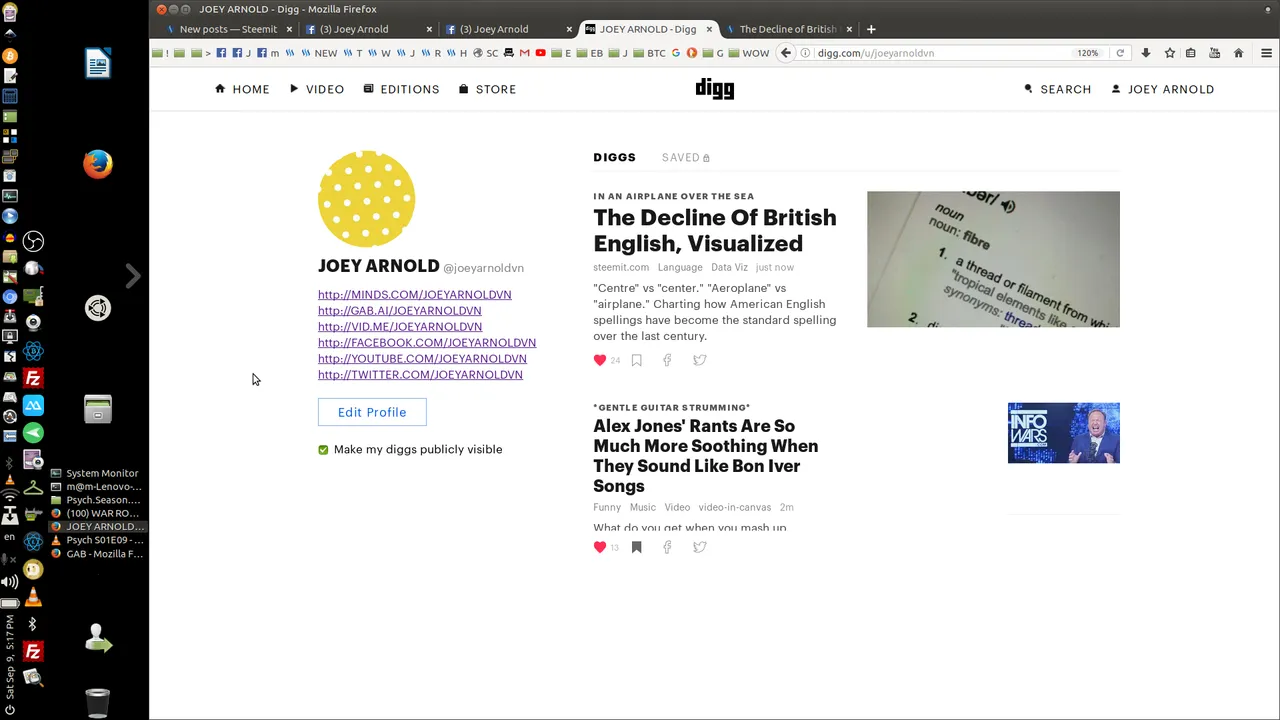The height and width of the screenshot is (720, 1280).
Task: Bookmark this page with the star icon
Action: (x=1169, y=53)
